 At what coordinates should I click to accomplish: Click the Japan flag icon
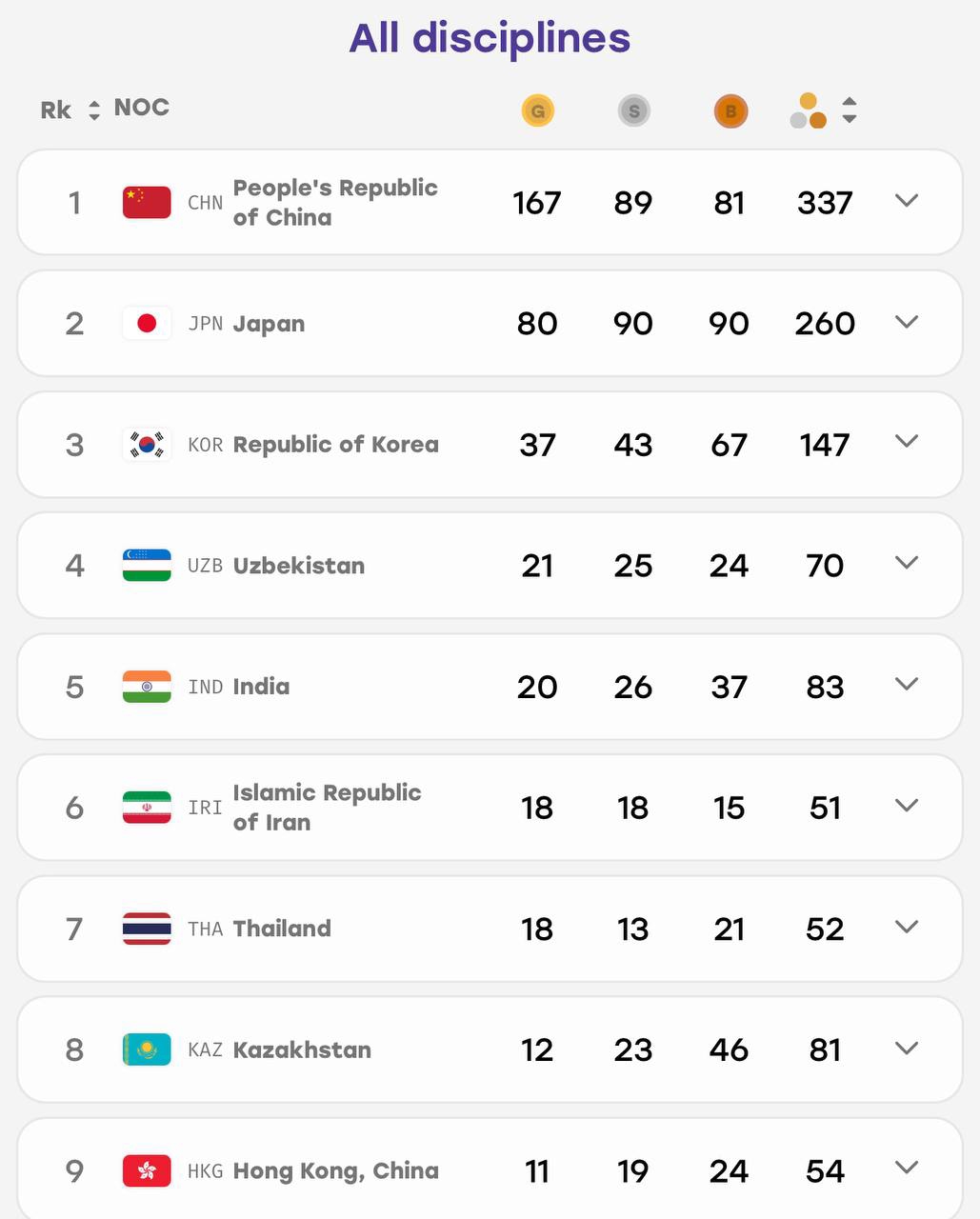pos(147,323)
